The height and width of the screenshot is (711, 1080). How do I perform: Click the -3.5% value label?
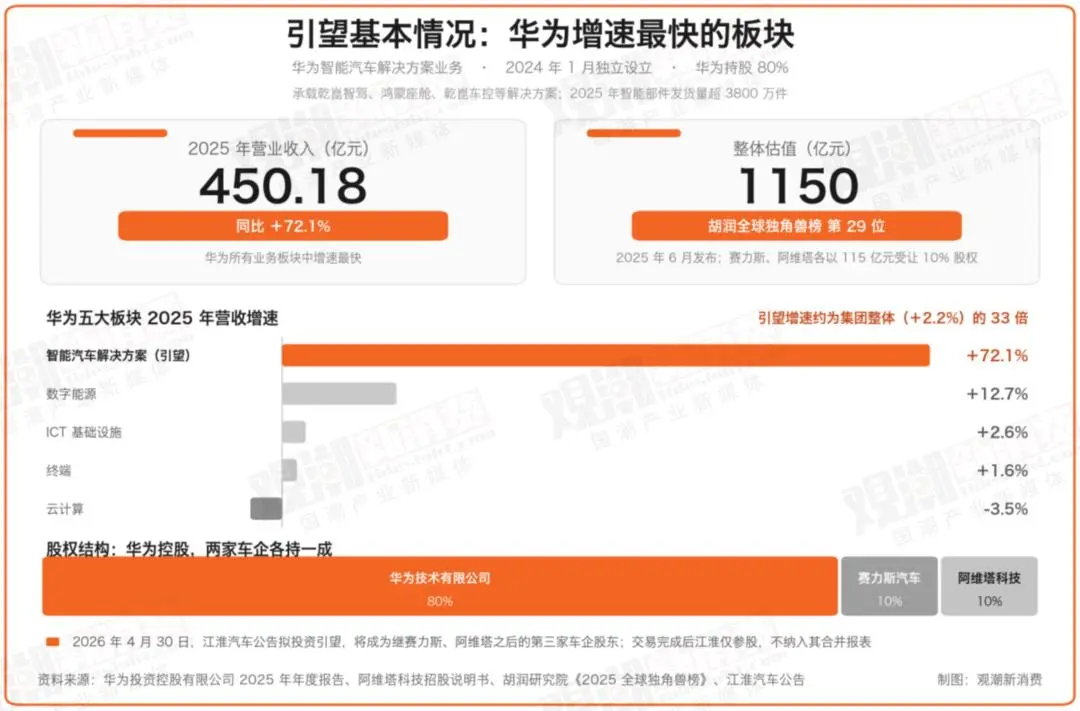(1006, 509)
